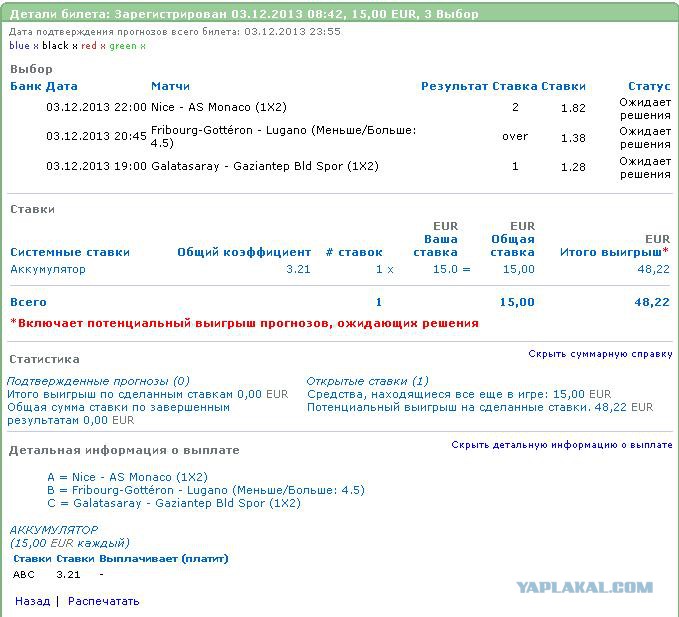The image size is (679, 617).
Task: Select the Fribourg-Gottéron - Lugano match
Action: click(283, 137)
